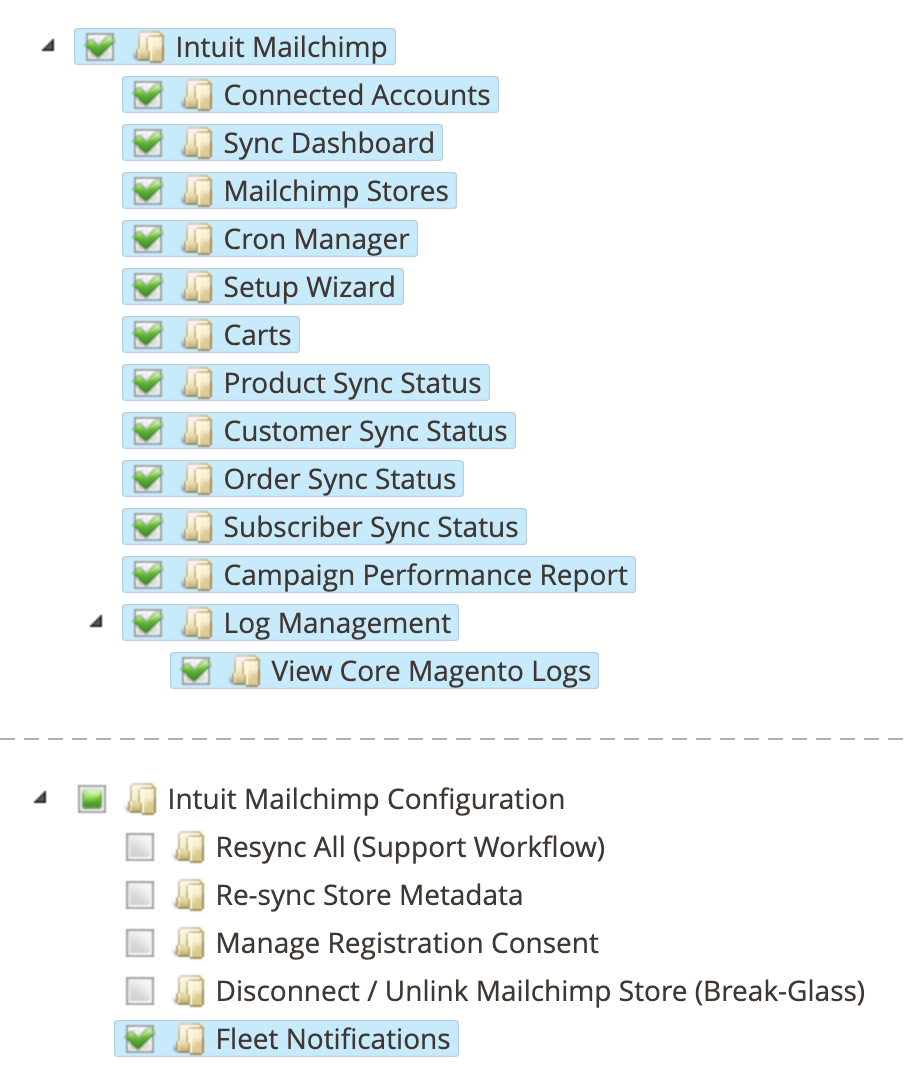Select the Resync All (Support Workflow) label
The image size is (904, 1081).
pos(410,848)
